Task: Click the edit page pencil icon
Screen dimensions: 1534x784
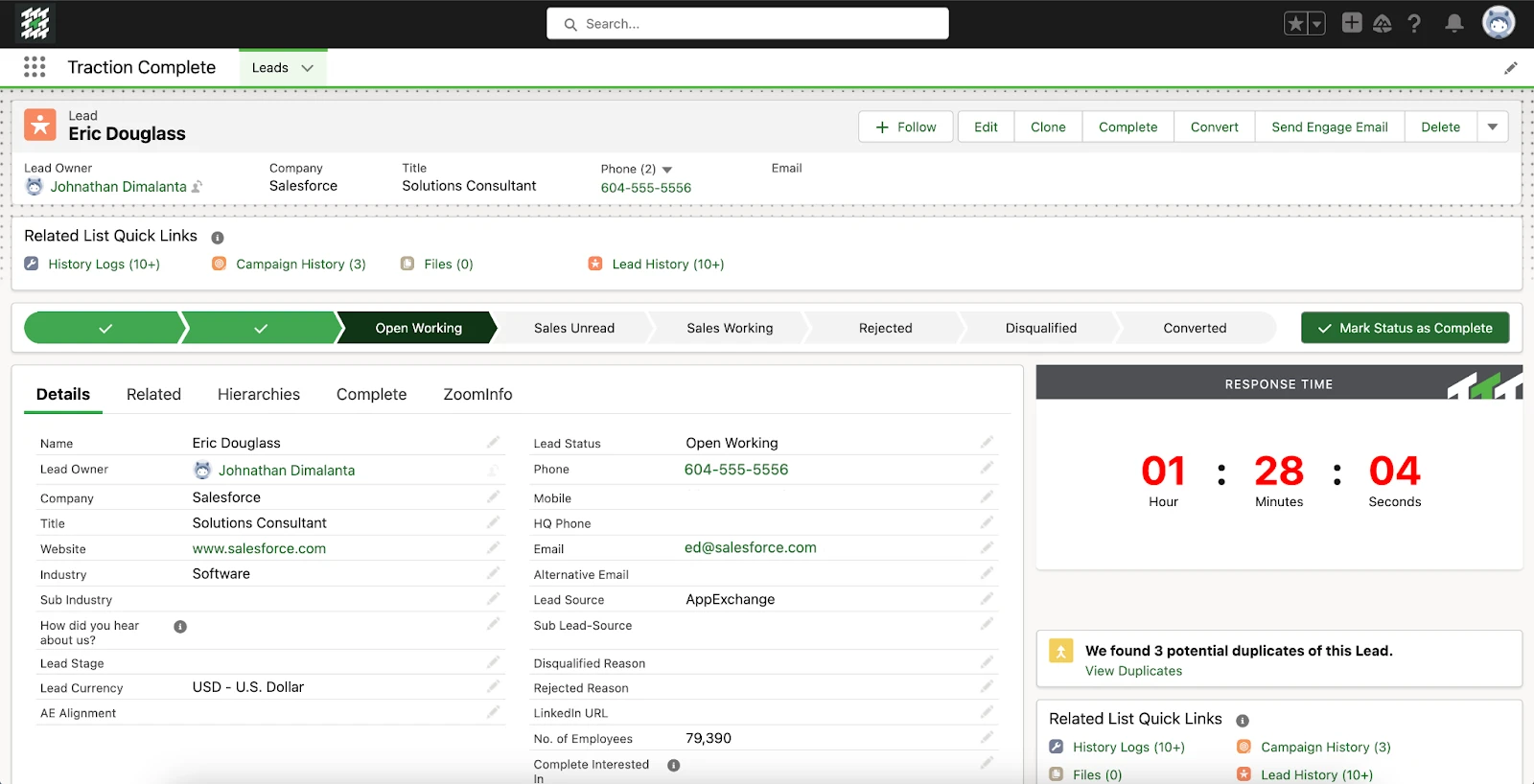Action: tap(1511, 68)
